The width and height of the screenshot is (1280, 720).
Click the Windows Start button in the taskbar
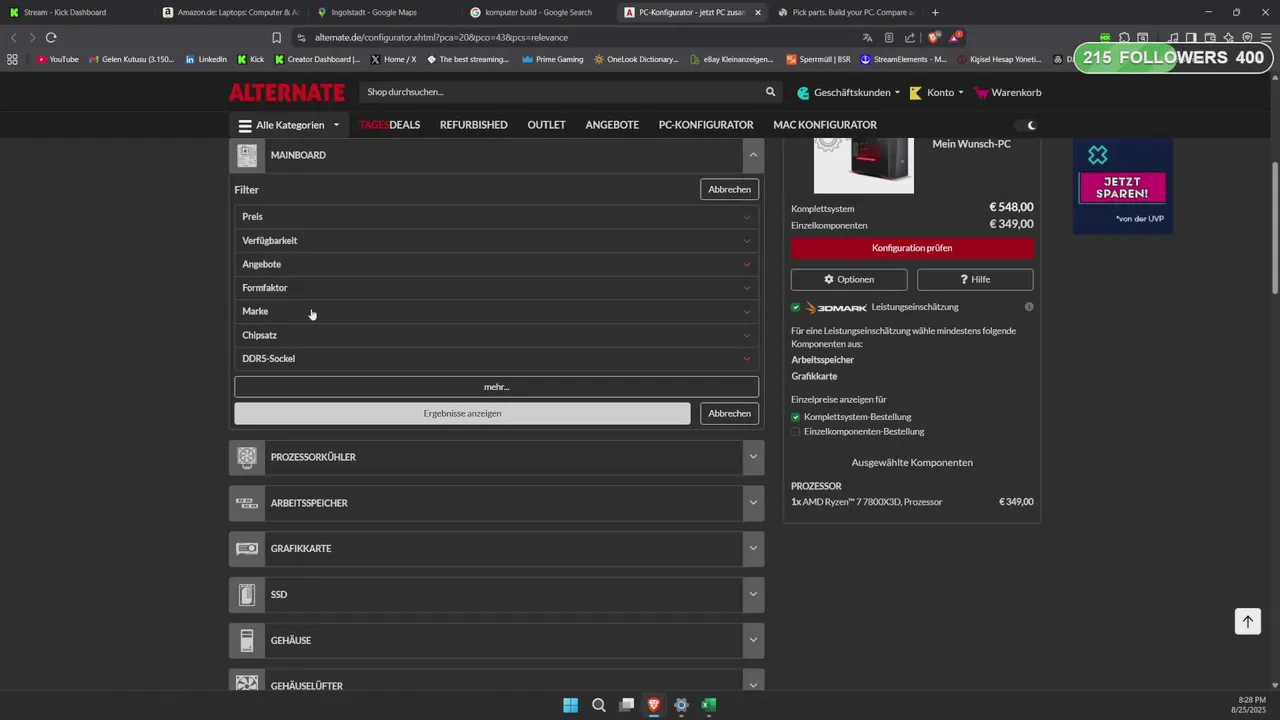[570, 705]
